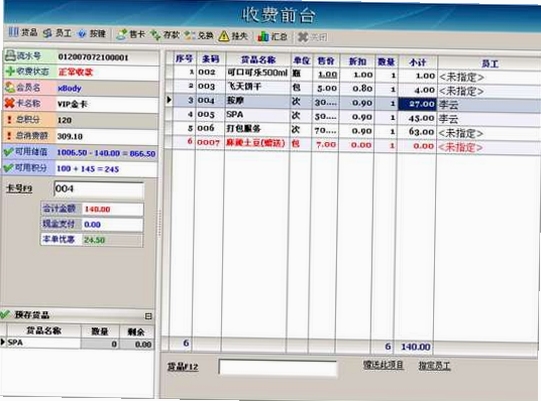Select the SPA row in 预存货品 list
Image resolution: width=541 pixels, height=401 pixels.
point(77,343)
